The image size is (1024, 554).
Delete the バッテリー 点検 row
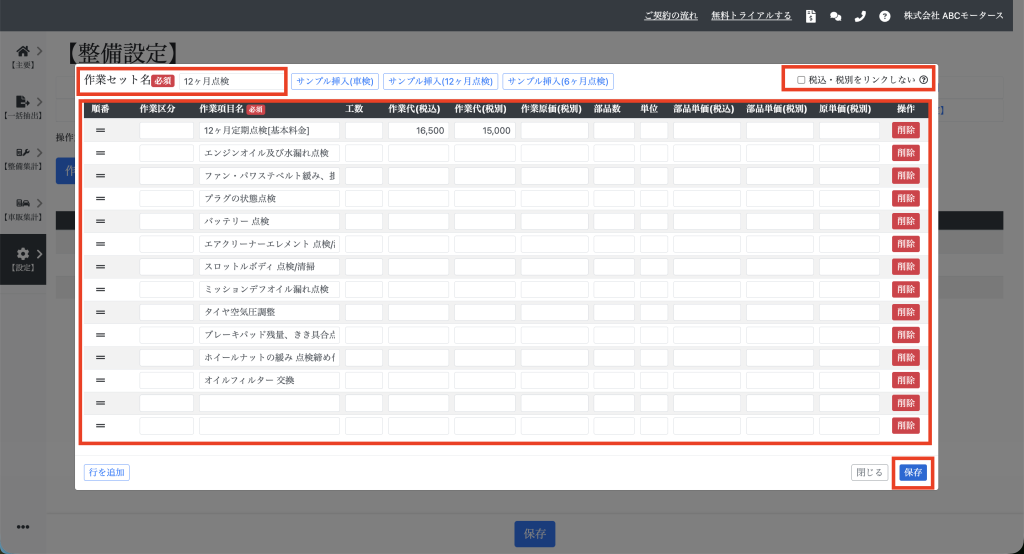(x=905, y=221)
